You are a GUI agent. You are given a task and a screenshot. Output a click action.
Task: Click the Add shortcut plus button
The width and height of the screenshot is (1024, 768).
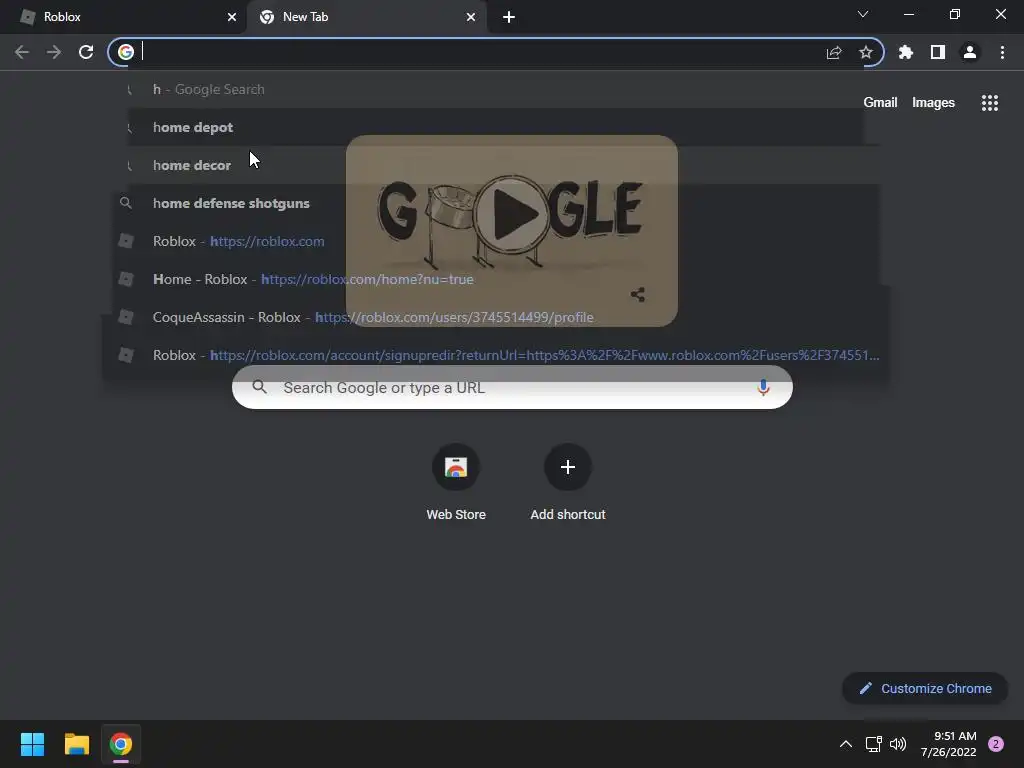click(x=568, y=468)
